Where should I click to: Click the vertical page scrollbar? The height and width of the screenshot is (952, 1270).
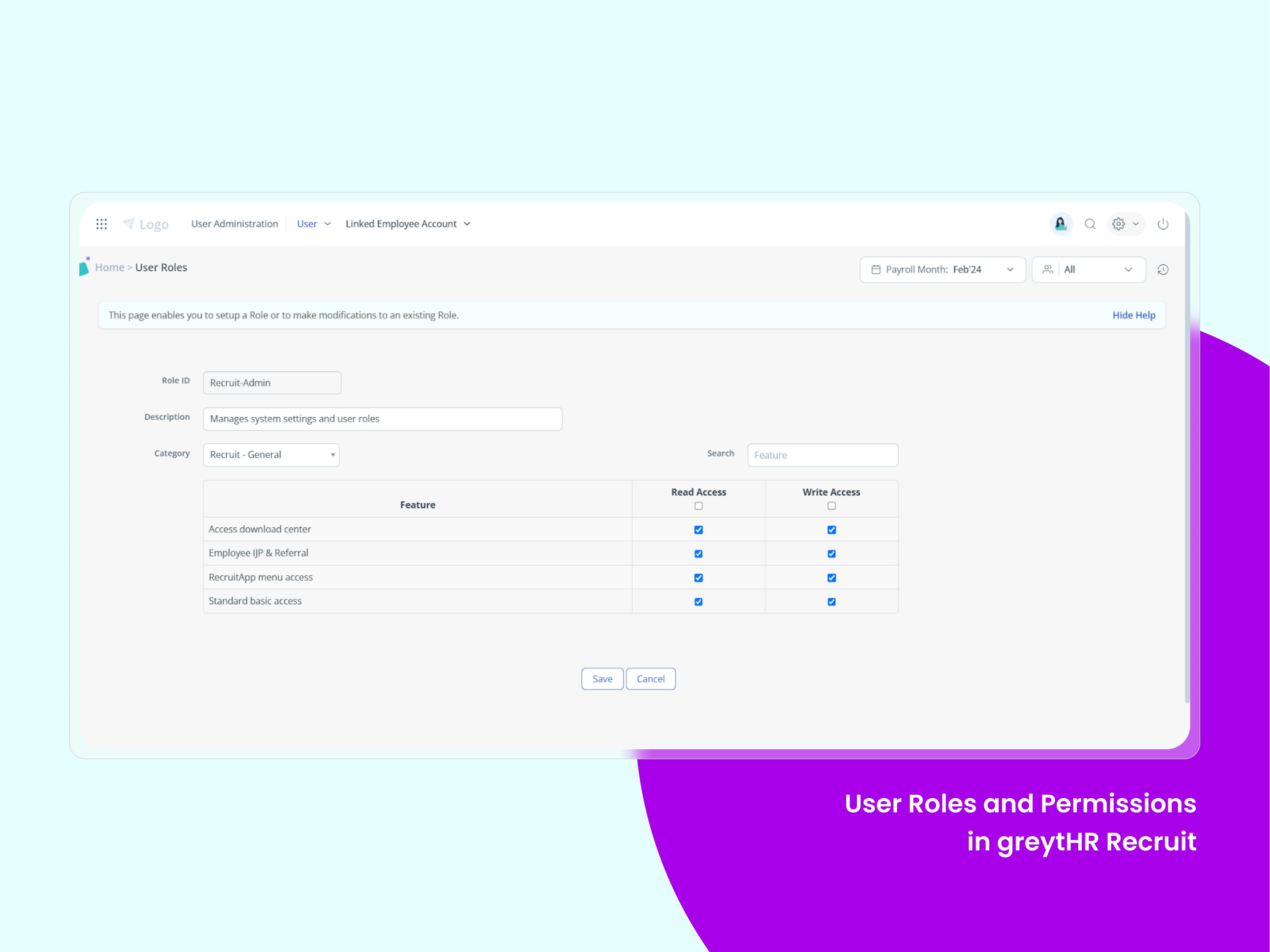pos(1187,459)
